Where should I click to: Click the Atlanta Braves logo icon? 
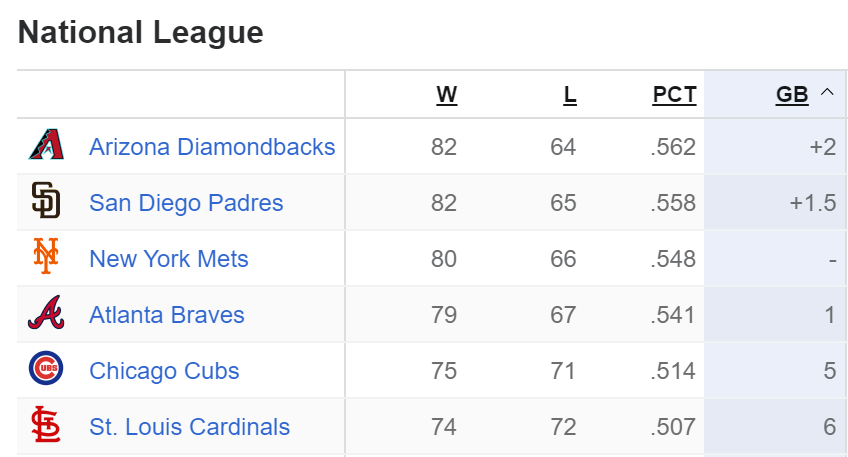coord(46,314)
